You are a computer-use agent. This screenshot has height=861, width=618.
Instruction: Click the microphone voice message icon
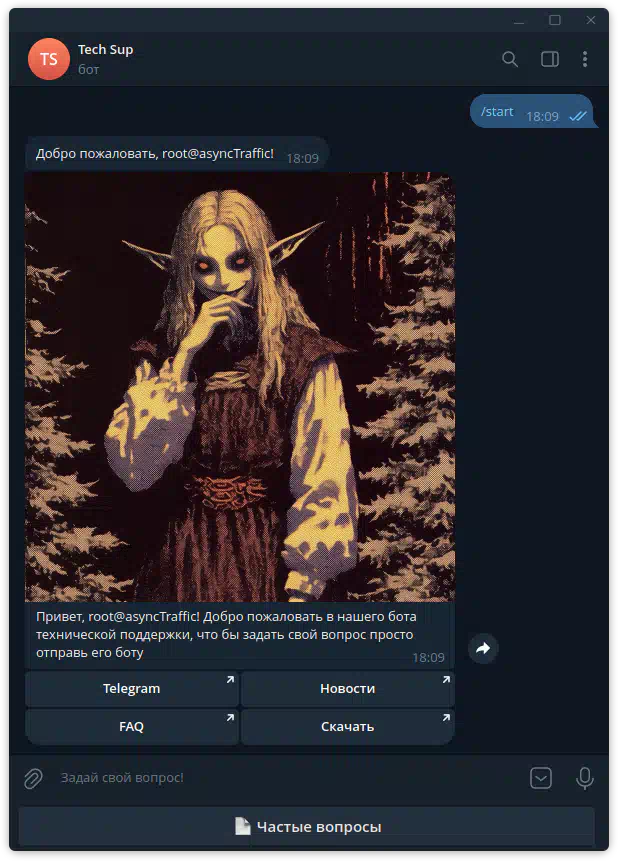pos(585,777)
